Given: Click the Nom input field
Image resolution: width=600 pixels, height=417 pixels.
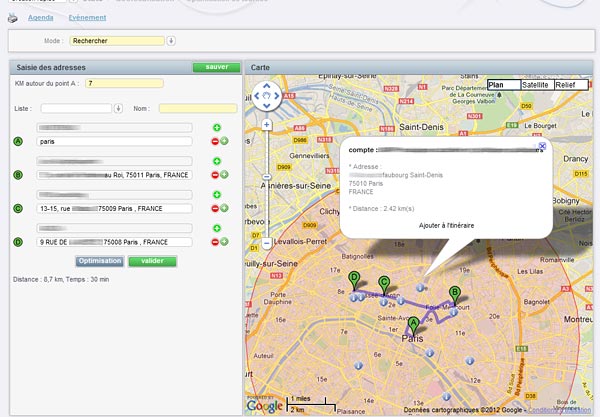Looking at the screenshot, I should [x=198, y=109].
